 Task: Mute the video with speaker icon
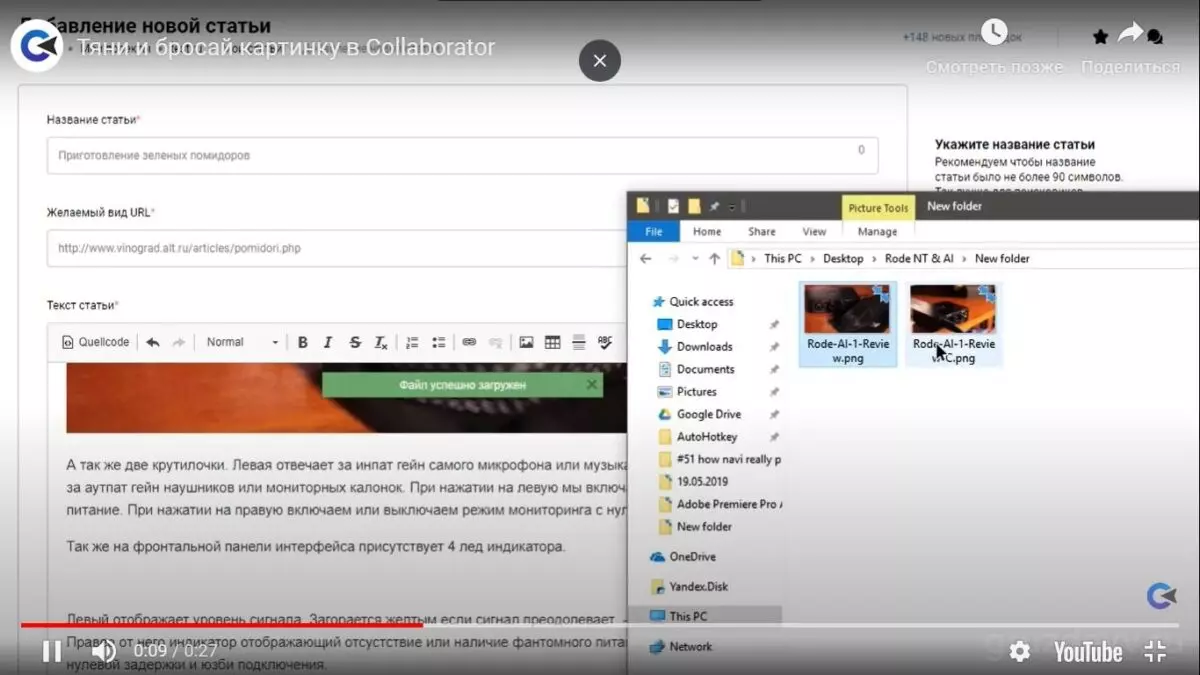click(x=104, y=652)
